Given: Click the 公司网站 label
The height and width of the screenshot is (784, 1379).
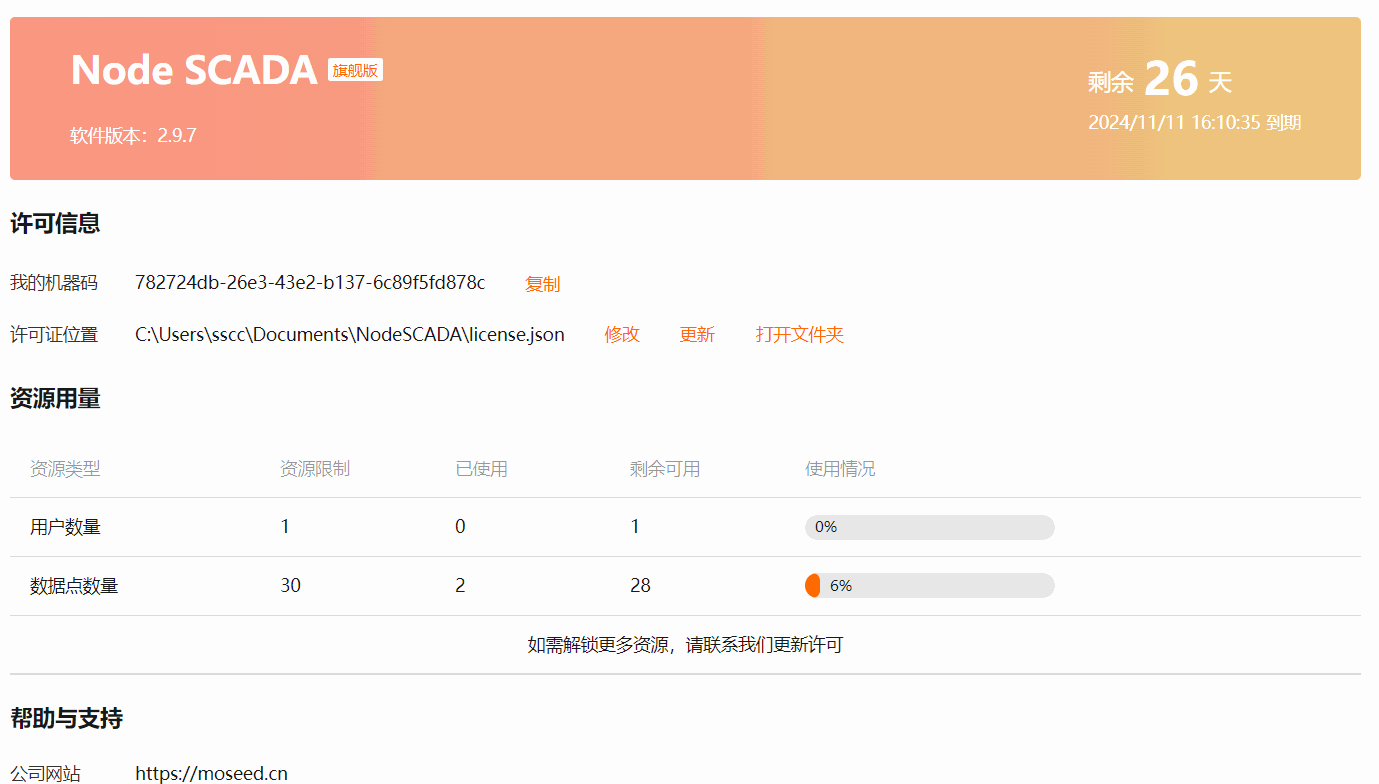Looking at the screenshot, I should coord(45,773).
